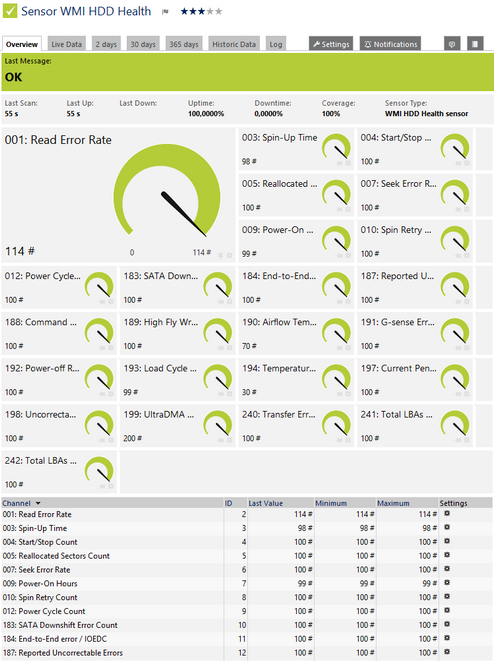Click the 188: Command gauge tile

(x=59, y=333)
